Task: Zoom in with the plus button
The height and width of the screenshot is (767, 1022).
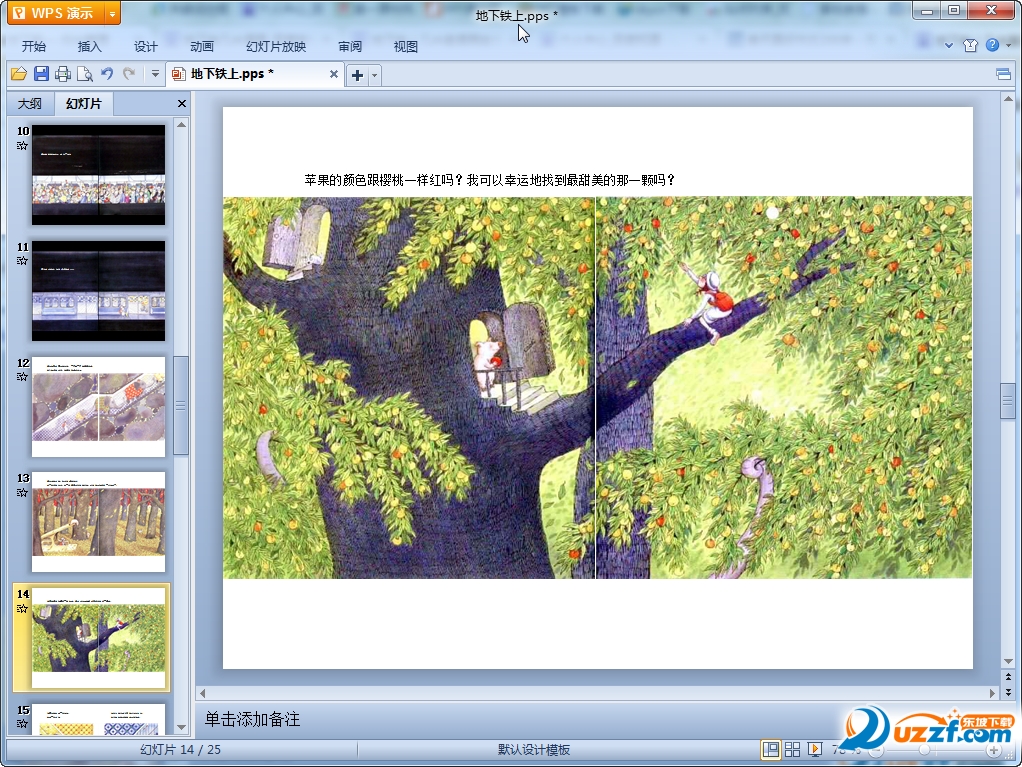Action: pos(993,751)
